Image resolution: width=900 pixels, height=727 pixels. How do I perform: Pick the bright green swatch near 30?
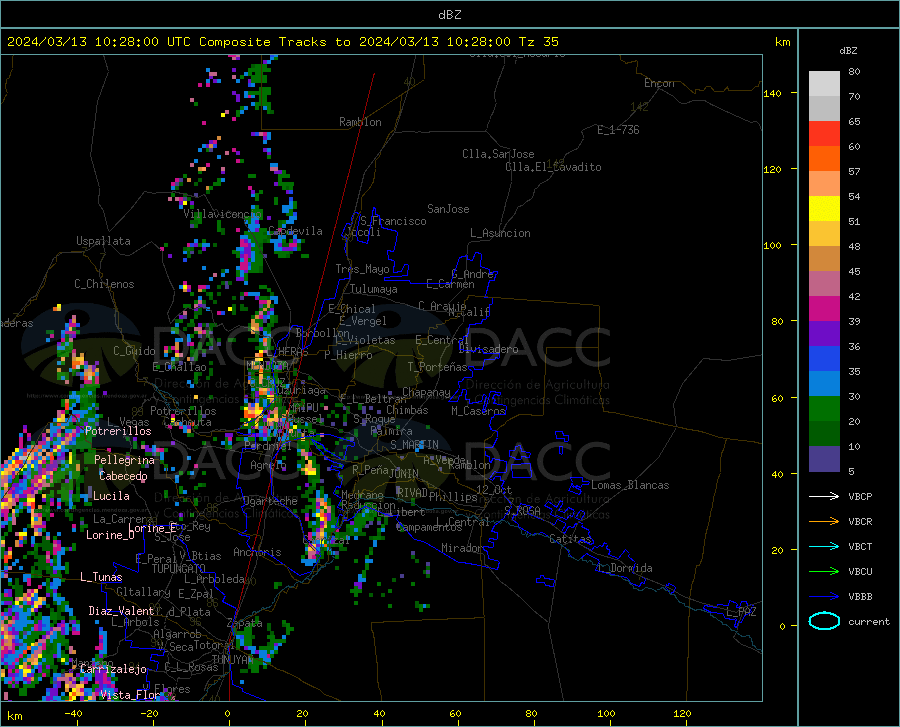click(824, 409)
